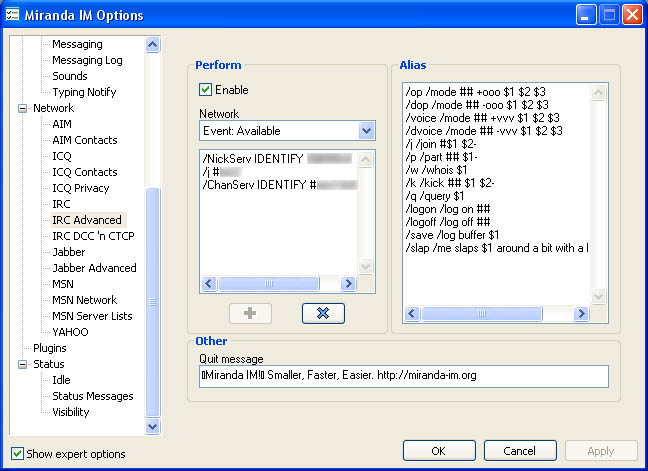Image resolution: width=648 pixels, height=471 pixels.
Task: Click the Perform list left scroll arrow
Action: click(209, 283)
